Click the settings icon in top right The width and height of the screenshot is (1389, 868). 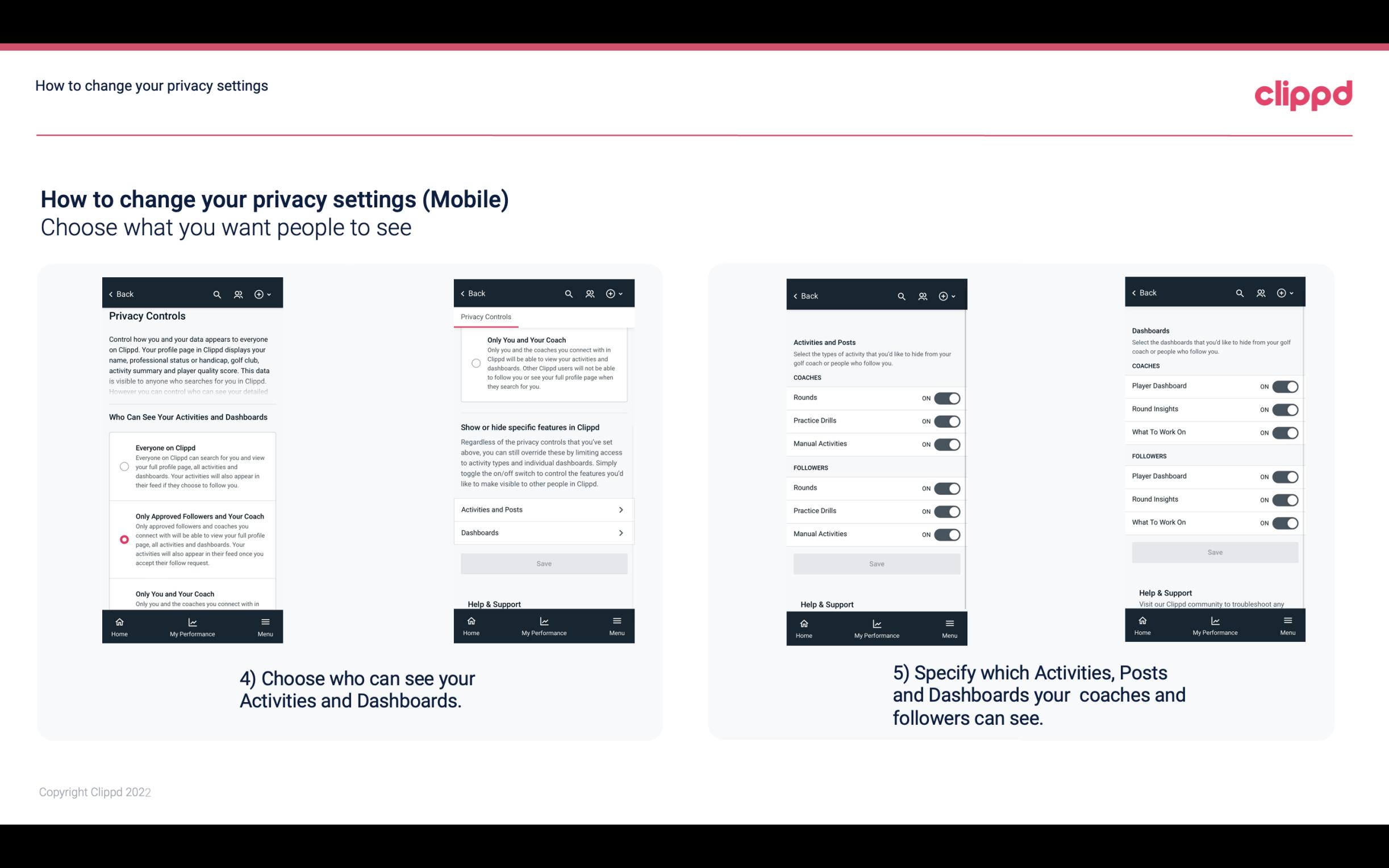(1284, 293)
